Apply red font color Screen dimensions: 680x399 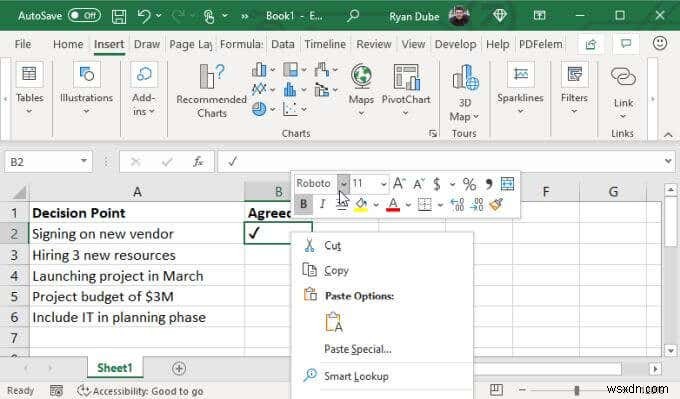coord(393,204)
